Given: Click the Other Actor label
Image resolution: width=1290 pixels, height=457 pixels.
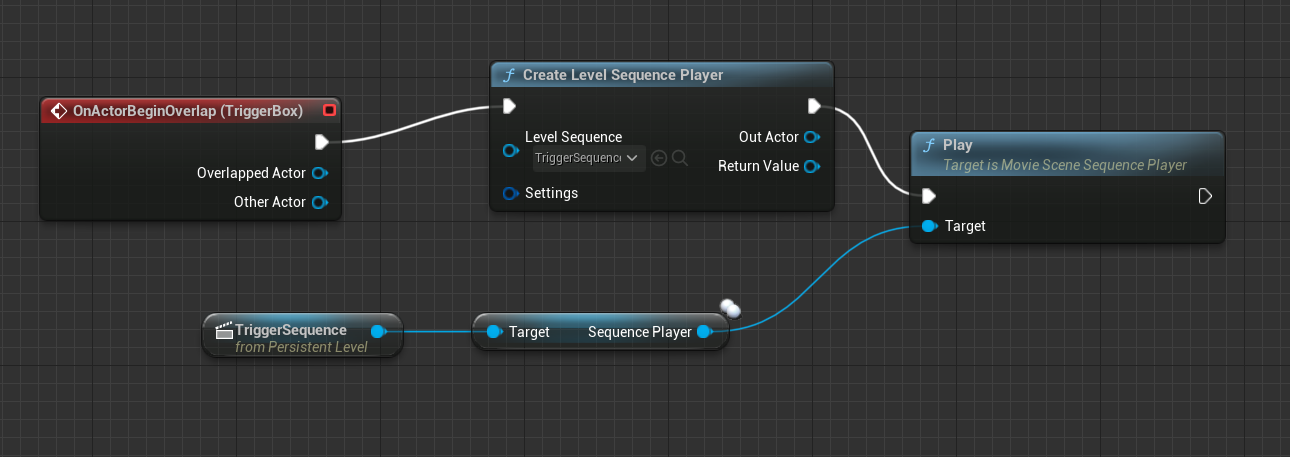Looking at the screenshot, I should click(x=270, y=202).
